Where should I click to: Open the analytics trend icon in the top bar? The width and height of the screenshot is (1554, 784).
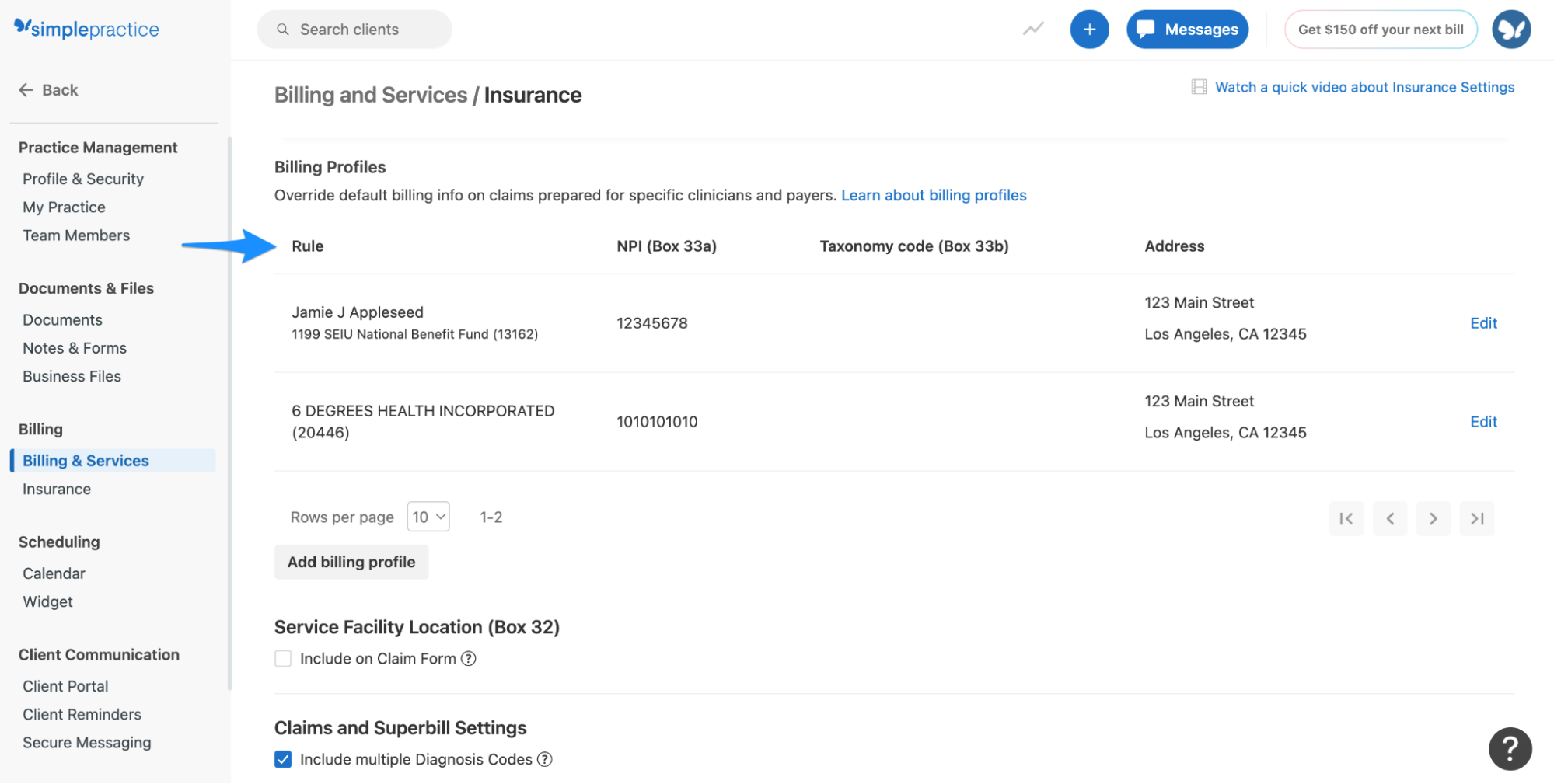1032,29
